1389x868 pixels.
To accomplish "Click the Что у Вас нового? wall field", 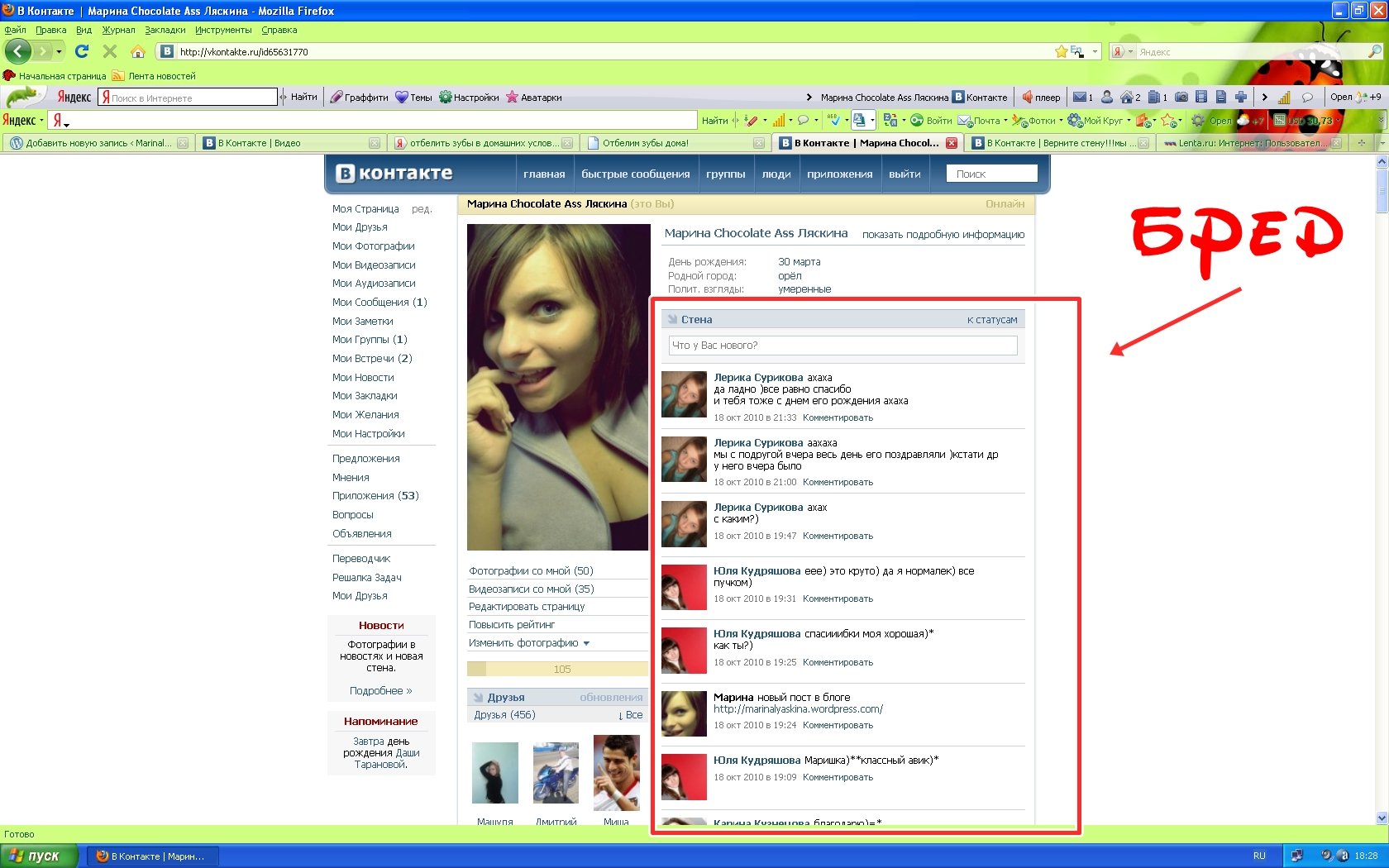I will (x=842, y=346).
